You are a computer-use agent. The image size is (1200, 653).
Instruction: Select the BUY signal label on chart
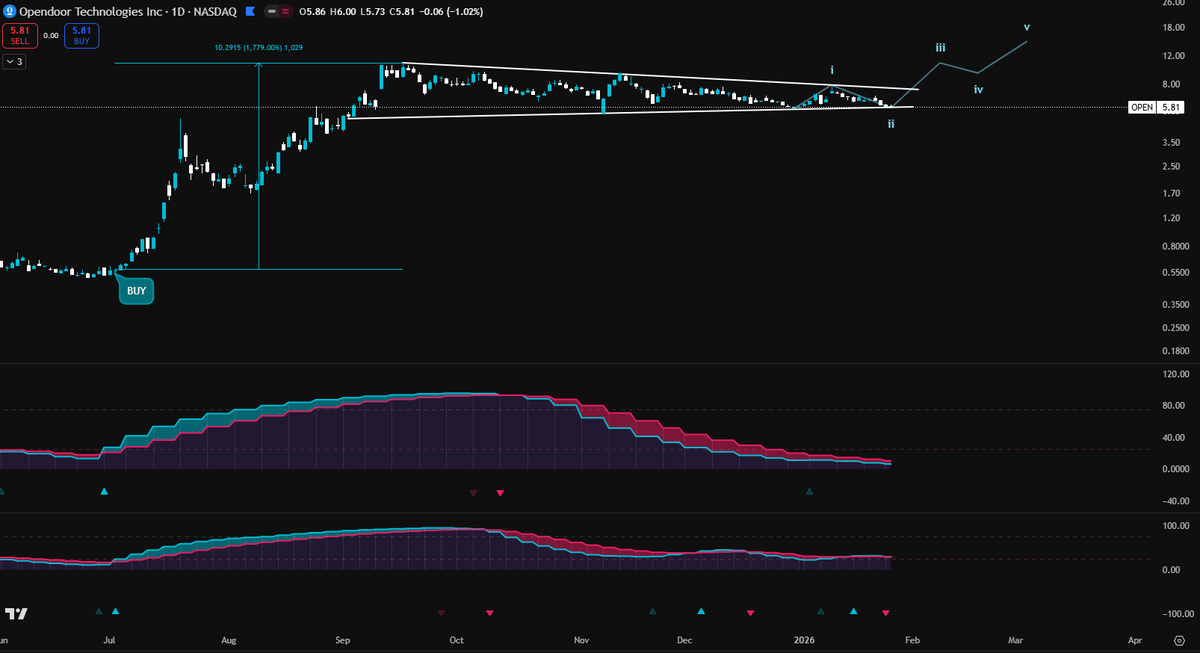pyautogui.click(x=137, y=291)
